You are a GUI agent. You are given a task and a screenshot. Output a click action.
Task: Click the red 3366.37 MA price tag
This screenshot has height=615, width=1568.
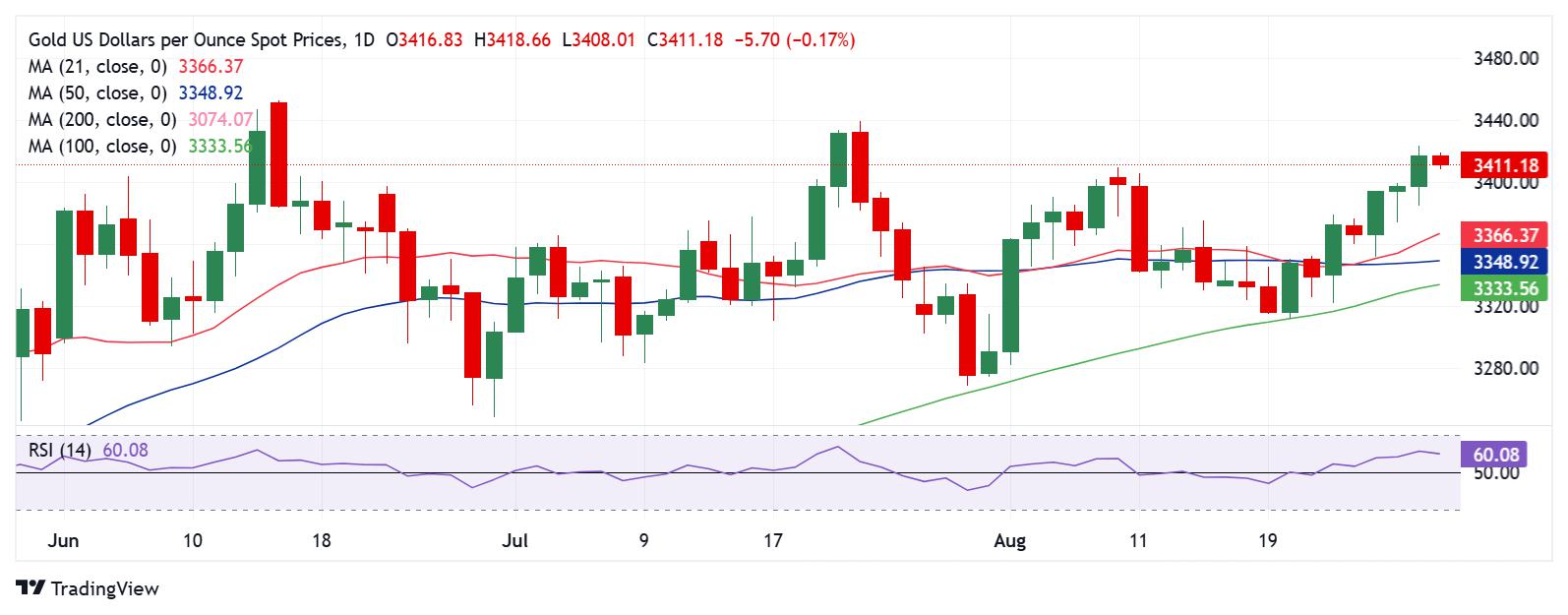click(x=1505, y=235)
